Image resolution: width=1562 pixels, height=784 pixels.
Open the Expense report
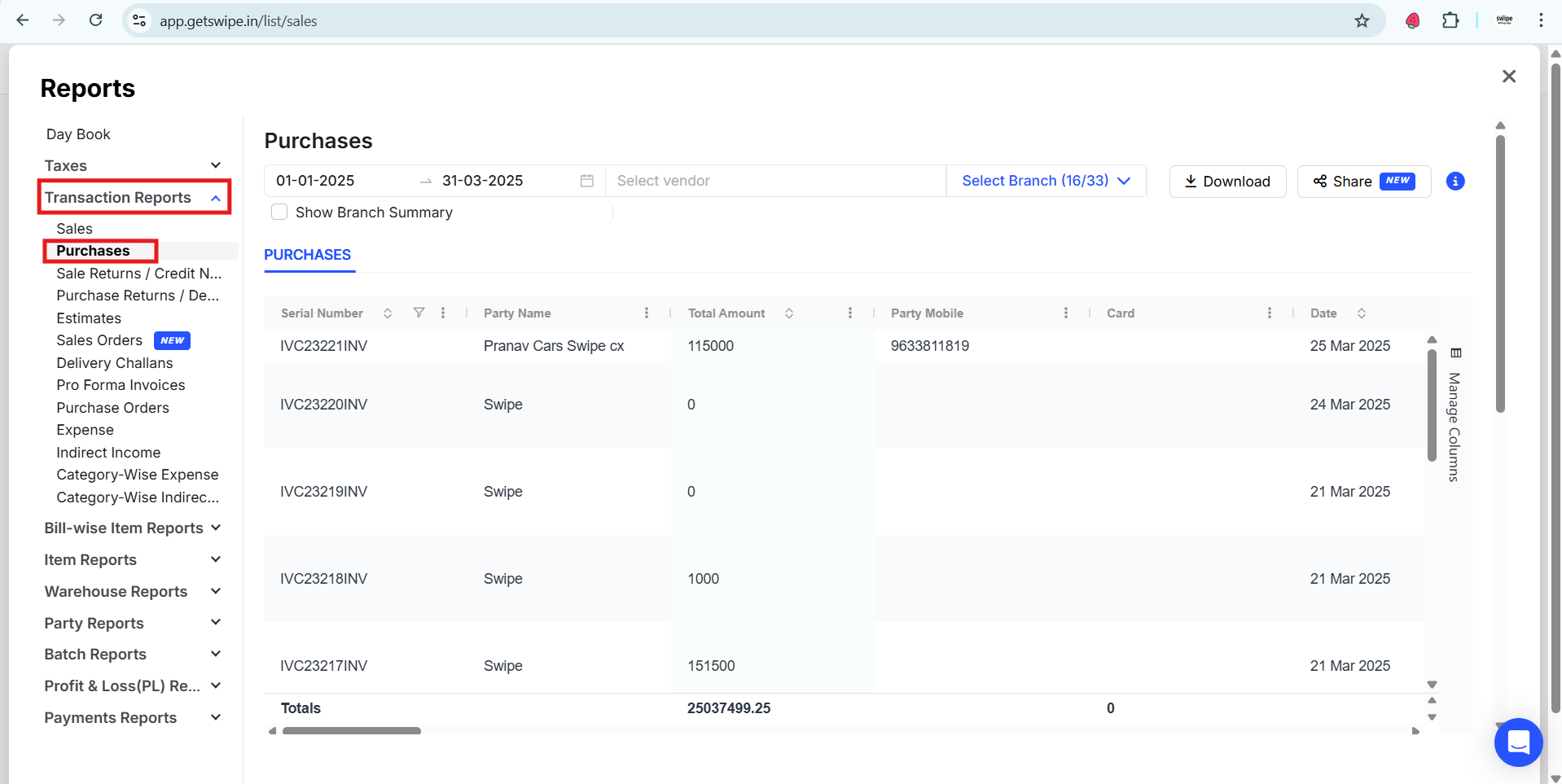pos(85,430)
